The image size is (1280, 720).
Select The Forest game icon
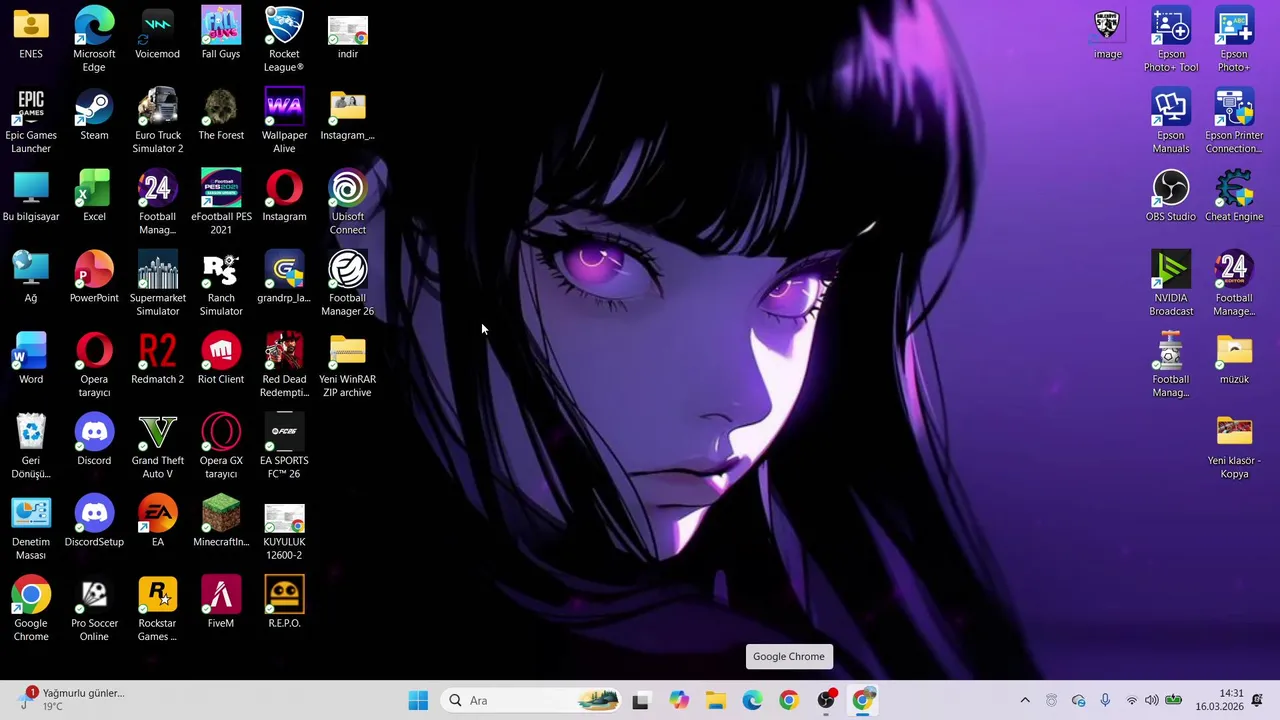(221, 115)
